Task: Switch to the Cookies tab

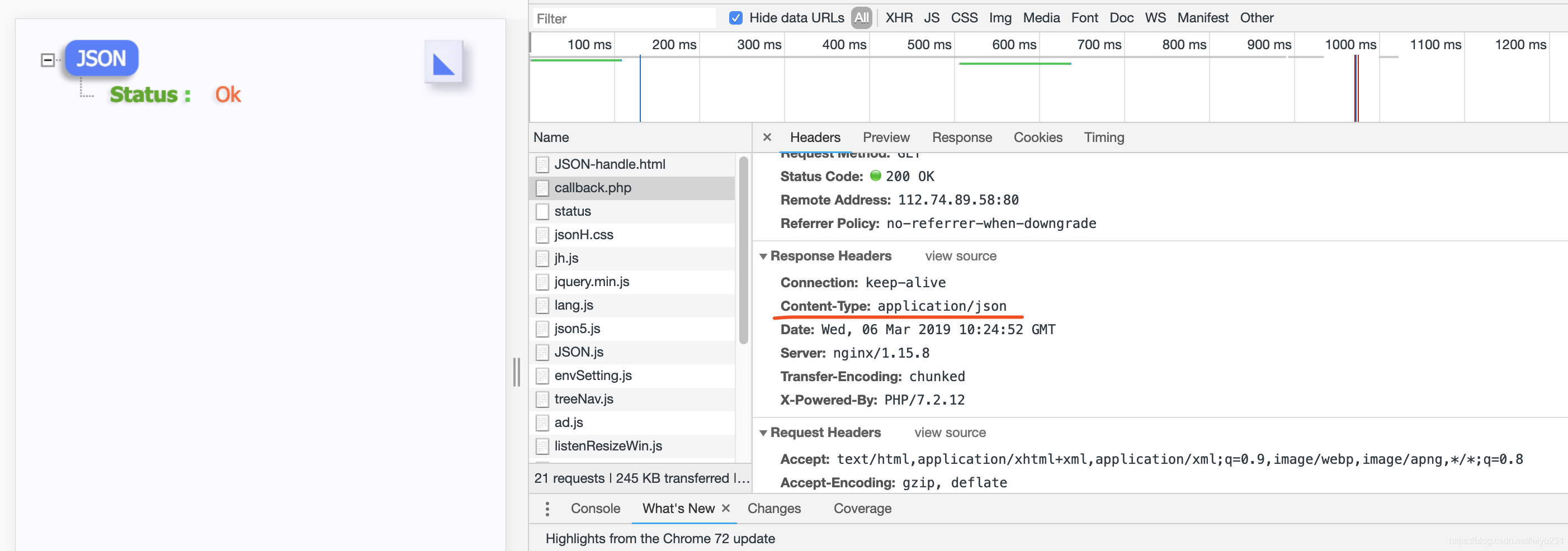Action: [1038, 137]
